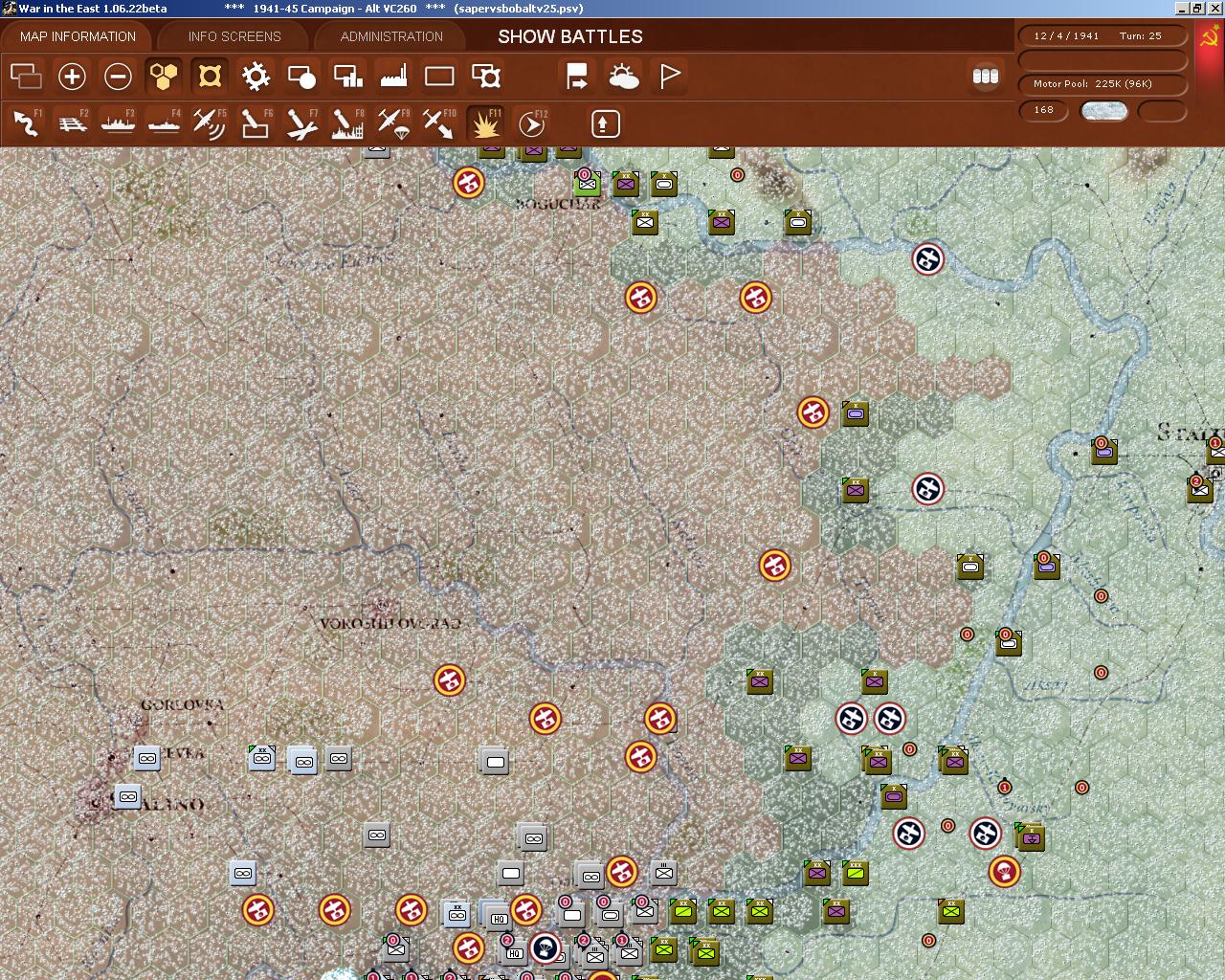This screenshot has height=980, width=1225.
Task: Select the F7 bomb airfield icon
Action: (x=301, y=124)
